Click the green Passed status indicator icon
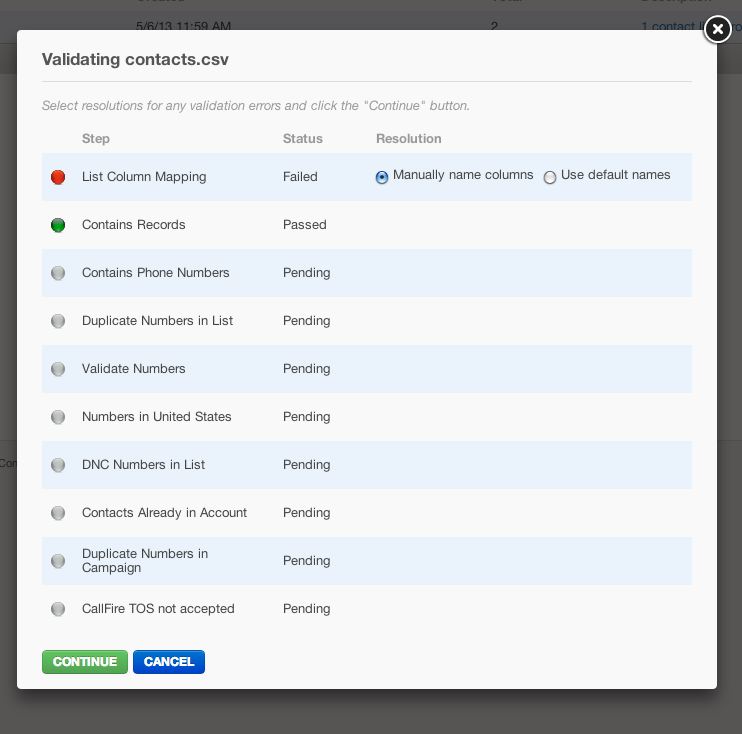This screenshot has width=742, height=734. (58, 225)
